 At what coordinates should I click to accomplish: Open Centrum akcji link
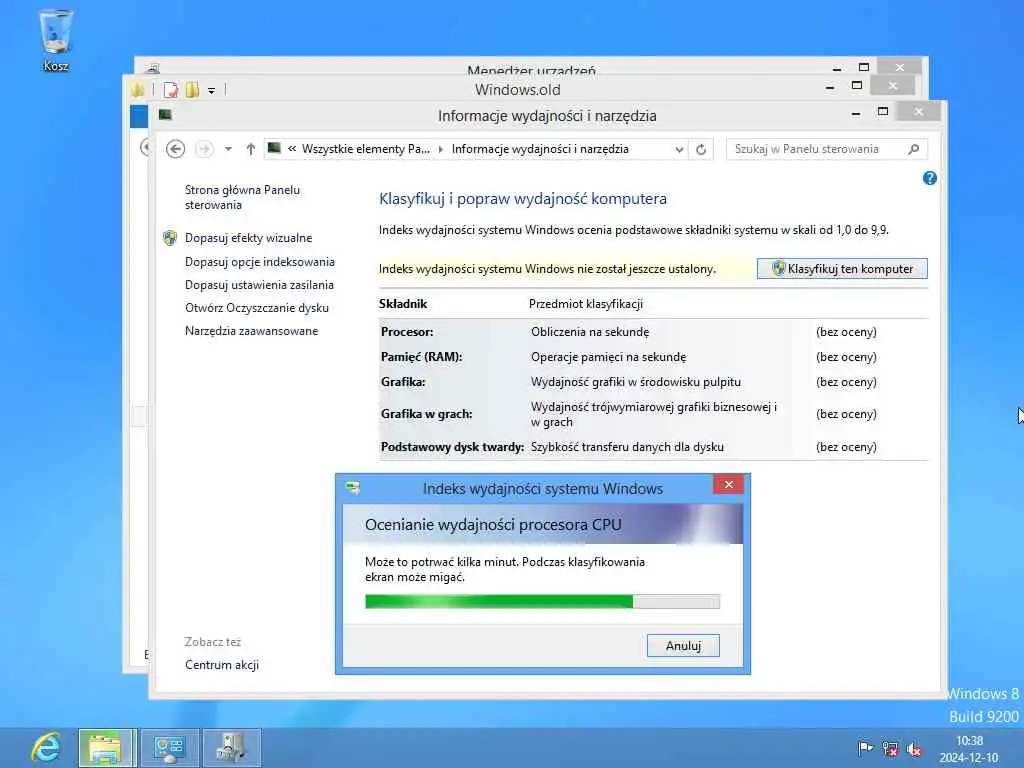coord(221,665)
